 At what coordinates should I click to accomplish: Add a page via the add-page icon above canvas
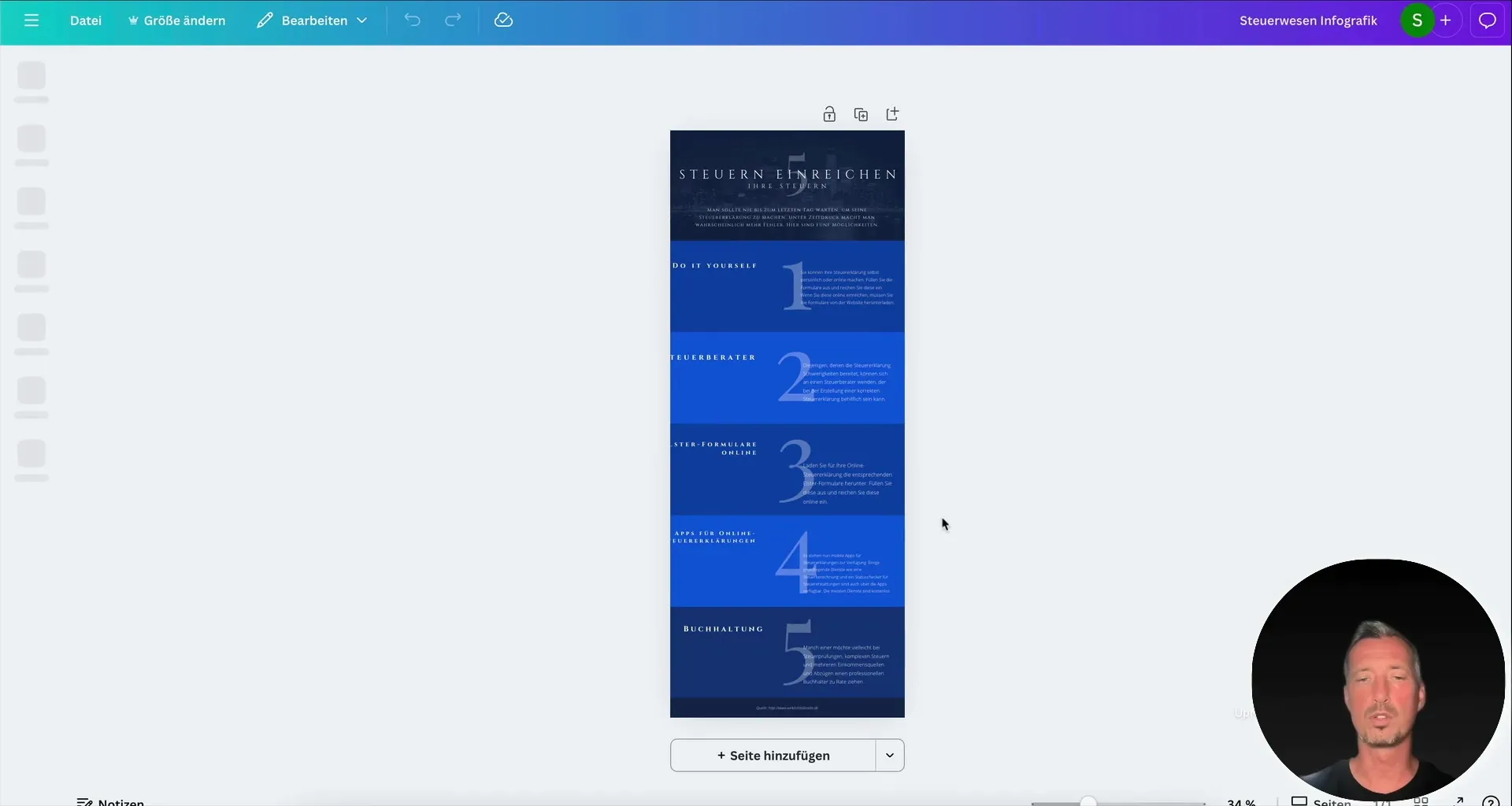892,113
